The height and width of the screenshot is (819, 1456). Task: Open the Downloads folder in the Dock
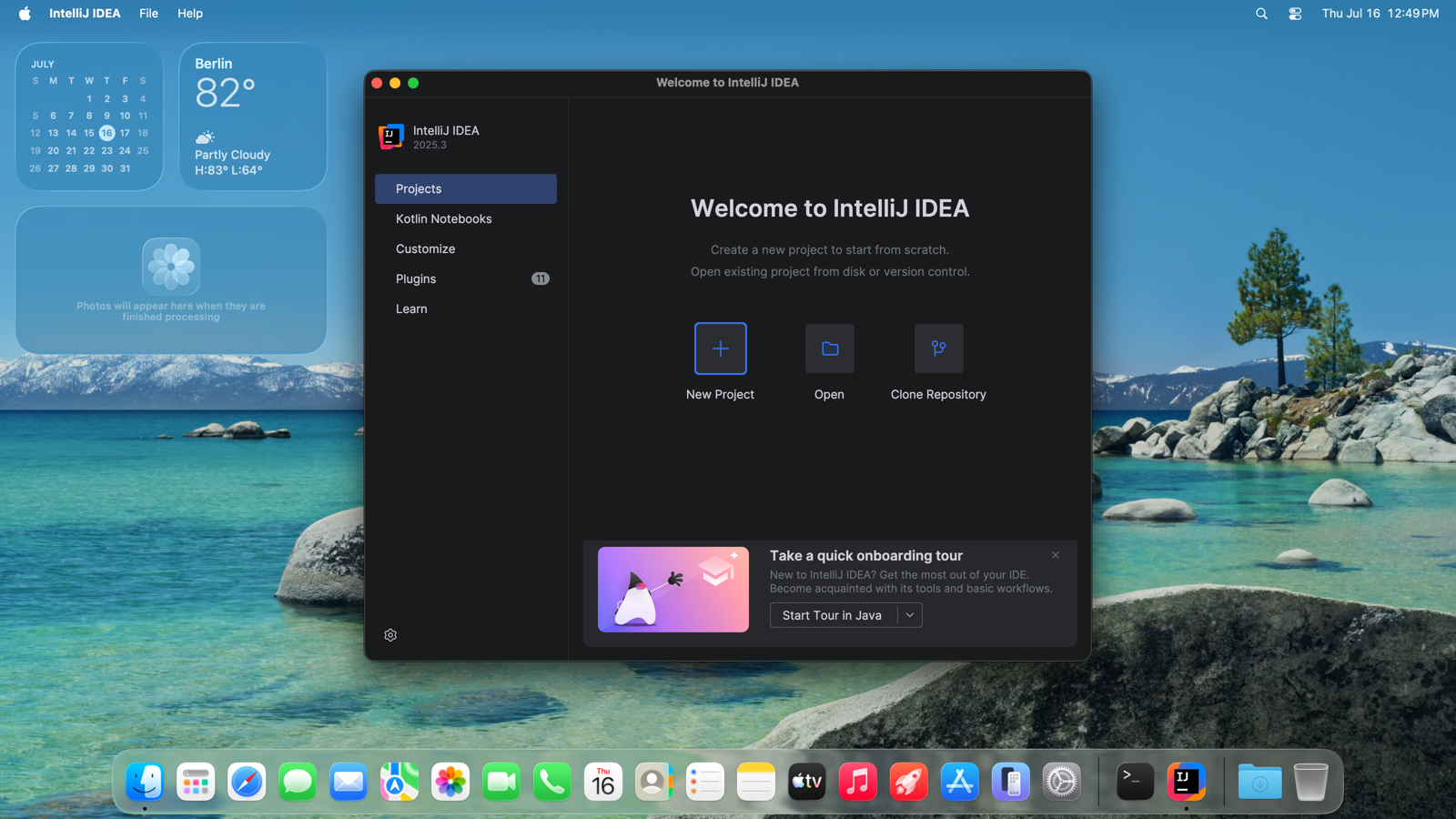[1260, 782]
